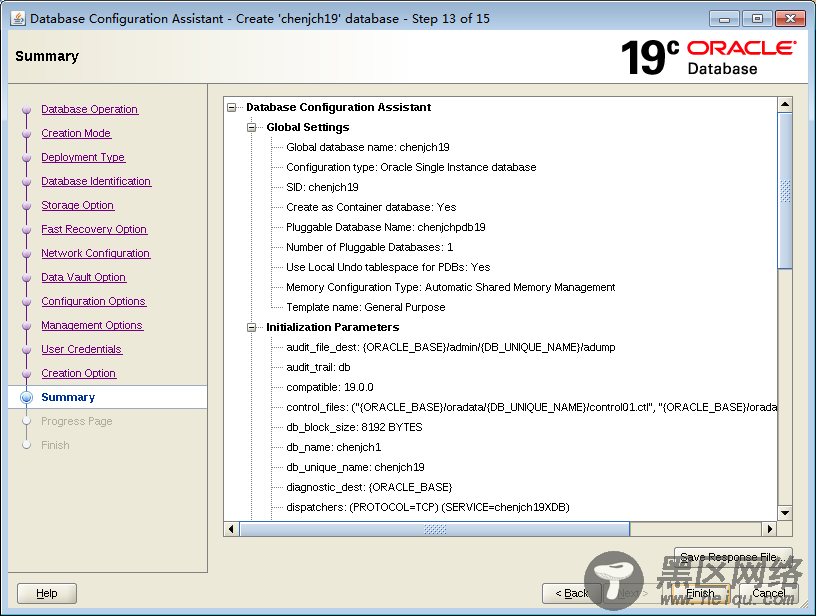Select the audit_trail: db row
This screenshot has width=816, height=616.
(x=318, y=367)
